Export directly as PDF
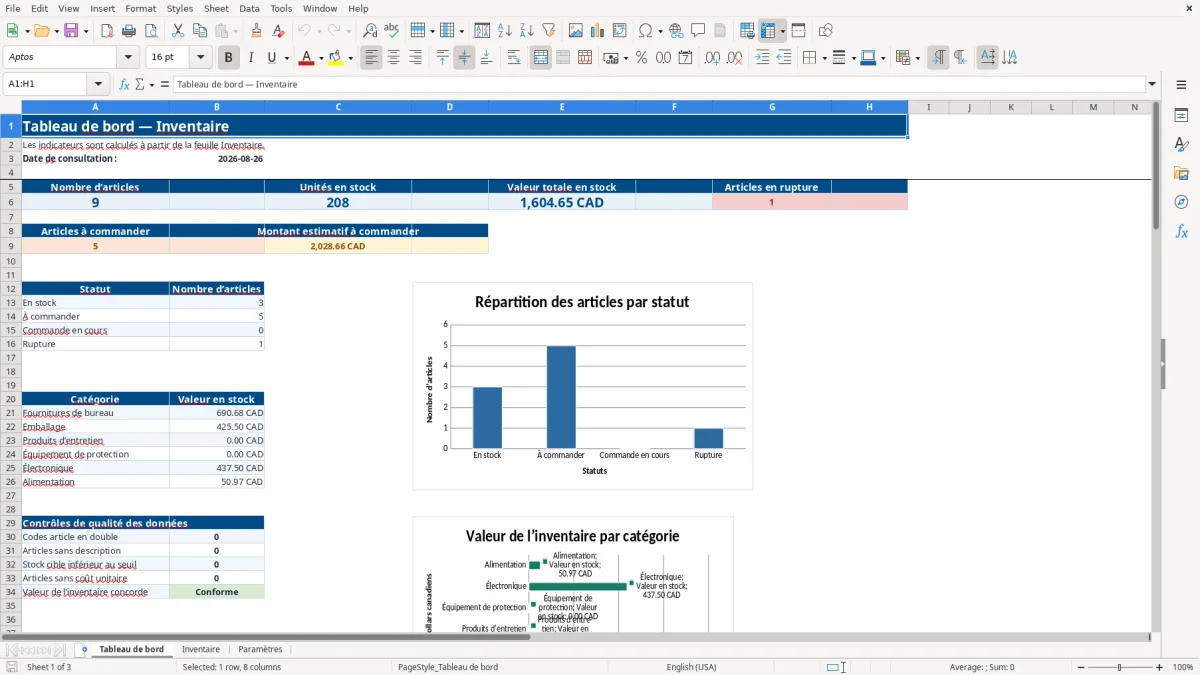The height and width of the screenshot is (675, 1200). tap(107, 31)
